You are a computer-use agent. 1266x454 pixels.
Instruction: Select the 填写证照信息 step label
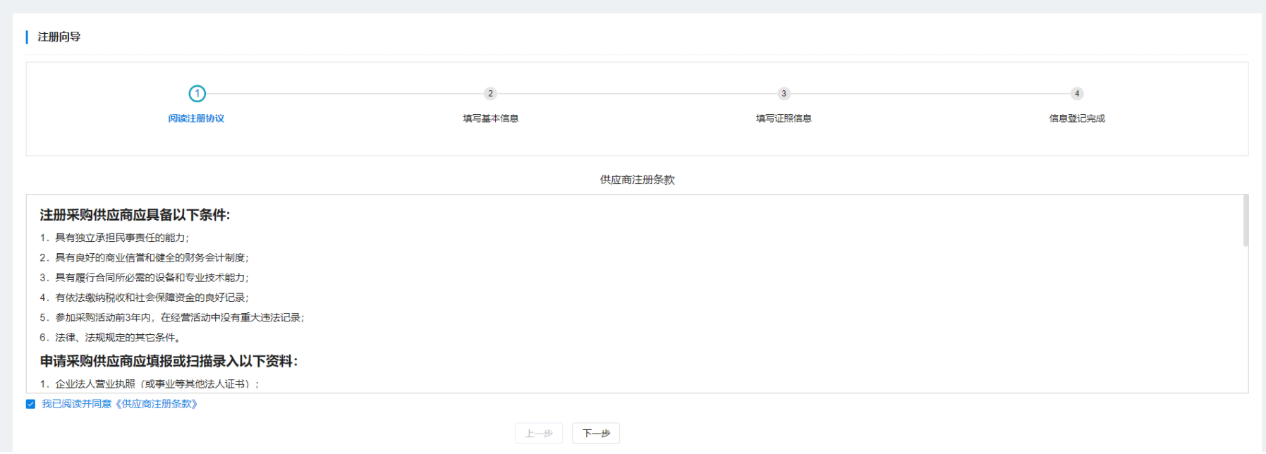[783, 118]
